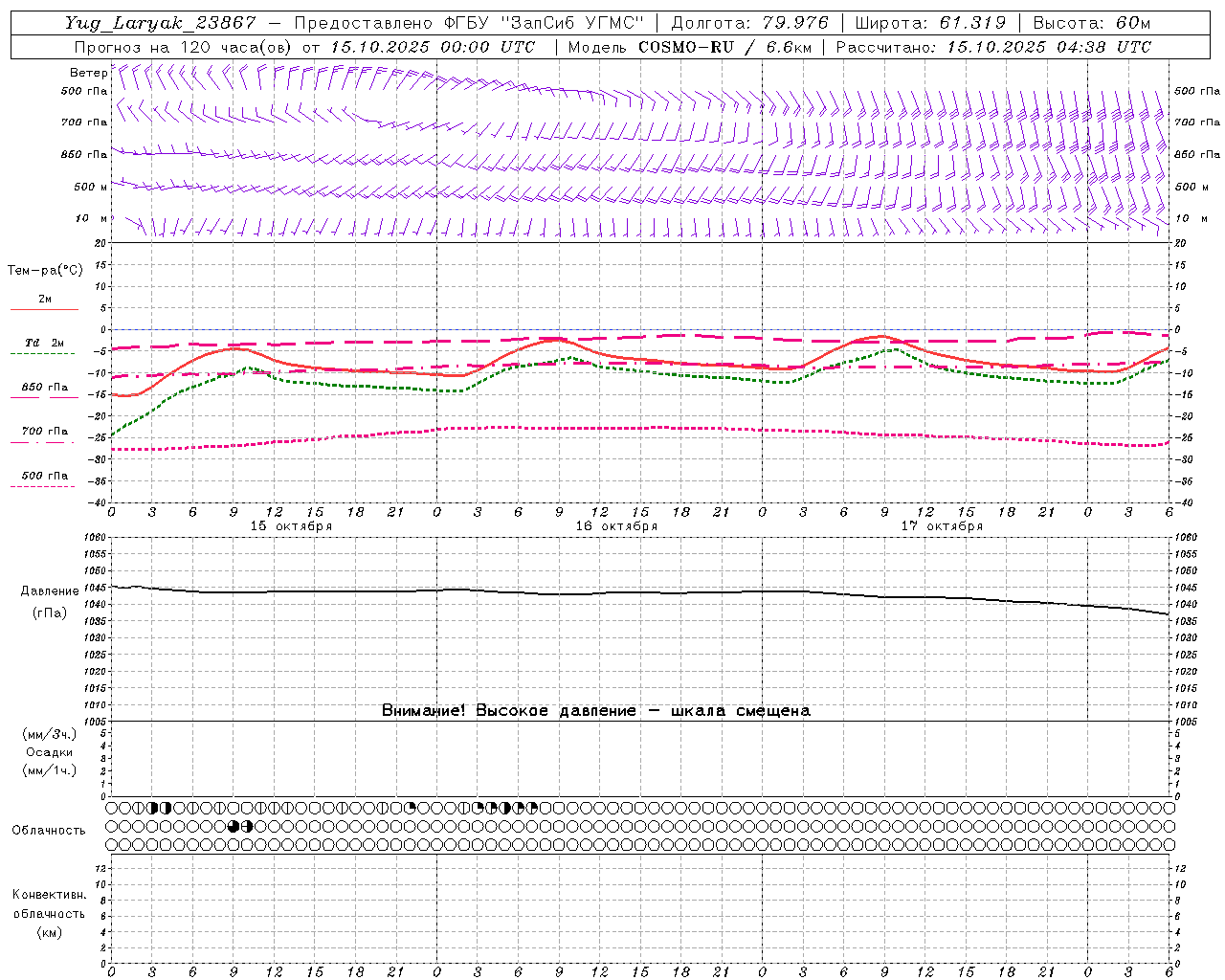
Task: Select the latitude value Широта: 61.319
Action: click(x=930, y=23)
